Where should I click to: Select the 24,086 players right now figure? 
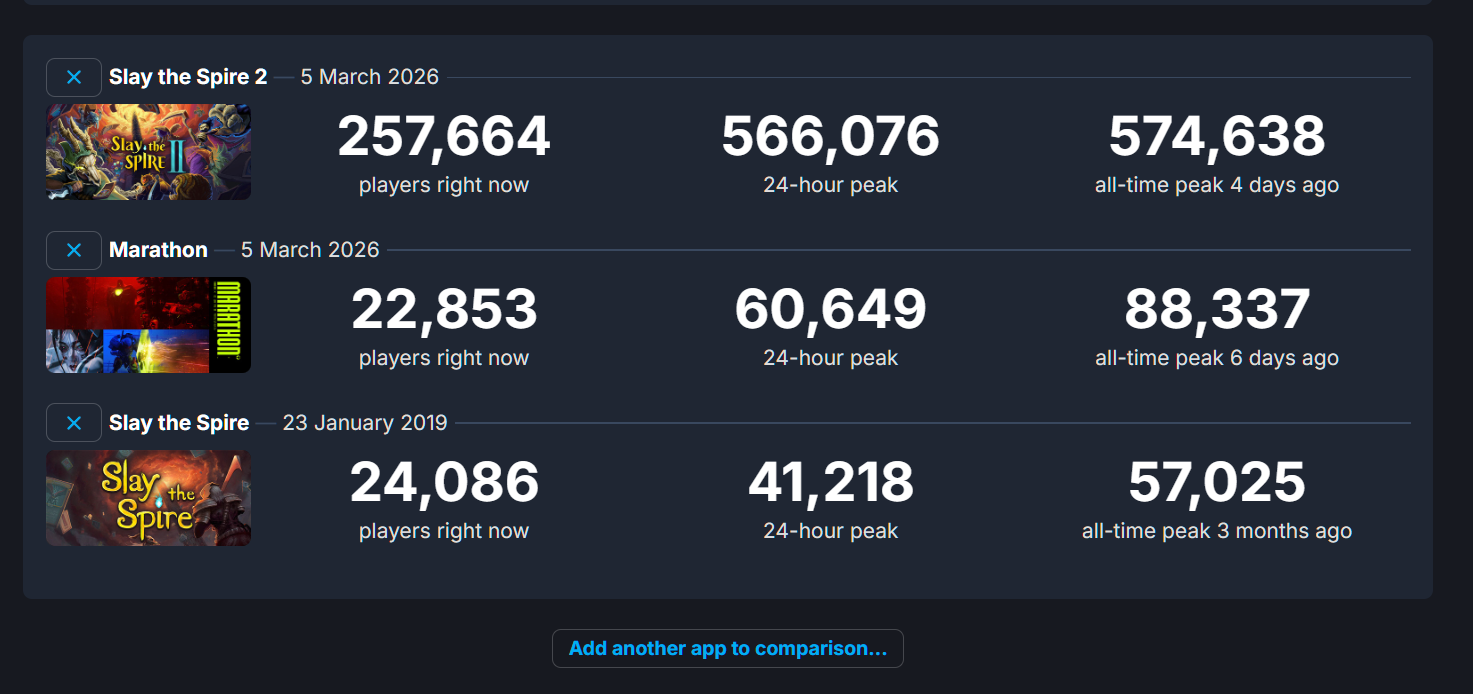pyautogui.click(x=444, y=483)
